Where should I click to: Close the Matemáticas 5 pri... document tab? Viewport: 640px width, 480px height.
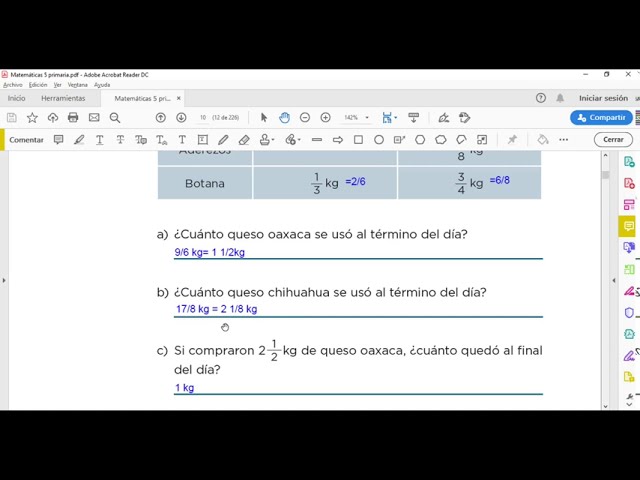pos(178,98)
